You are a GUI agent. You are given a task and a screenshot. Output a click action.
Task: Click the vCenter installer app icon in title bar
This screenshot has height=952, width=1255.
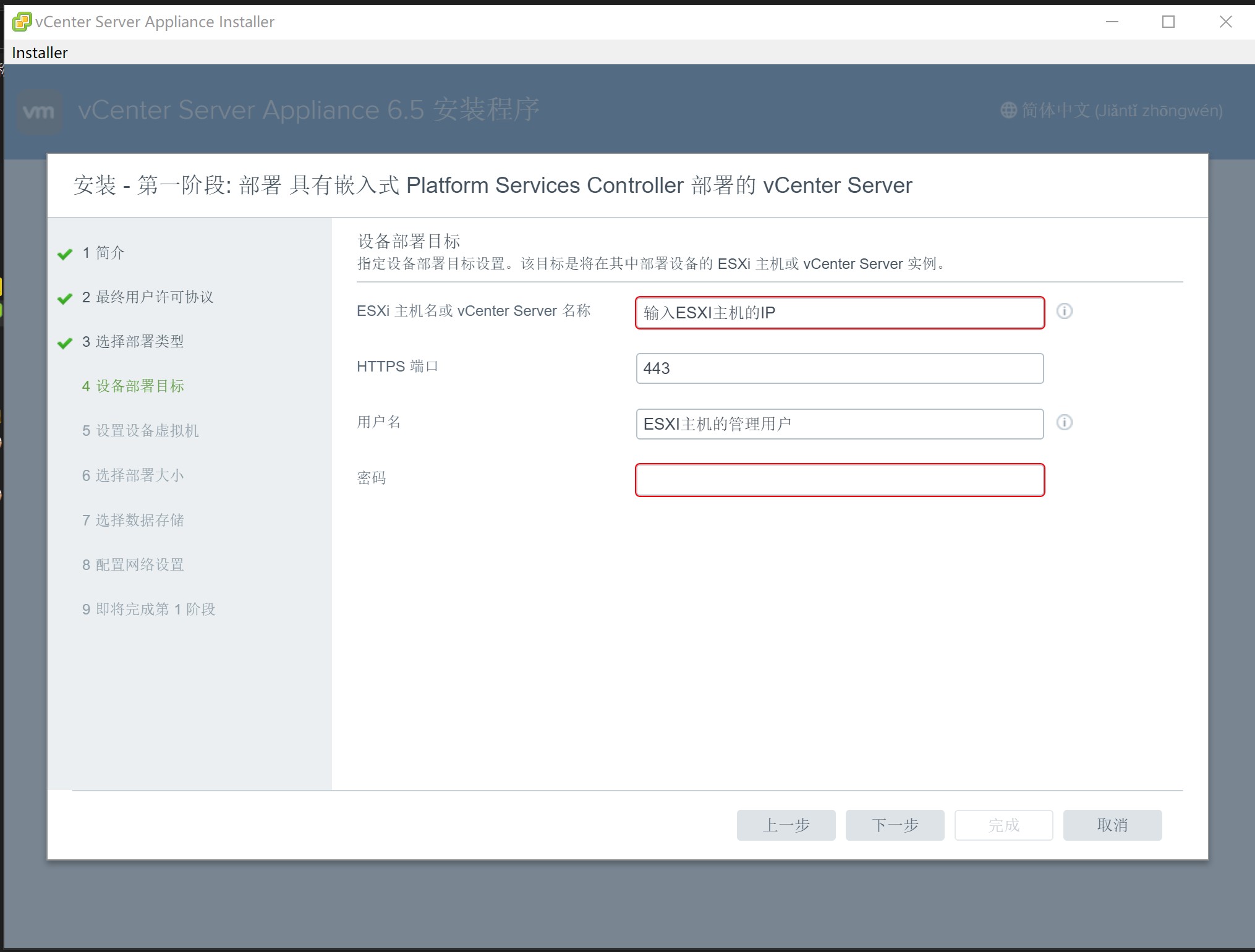pyautogui.click(x=22, y=22)
